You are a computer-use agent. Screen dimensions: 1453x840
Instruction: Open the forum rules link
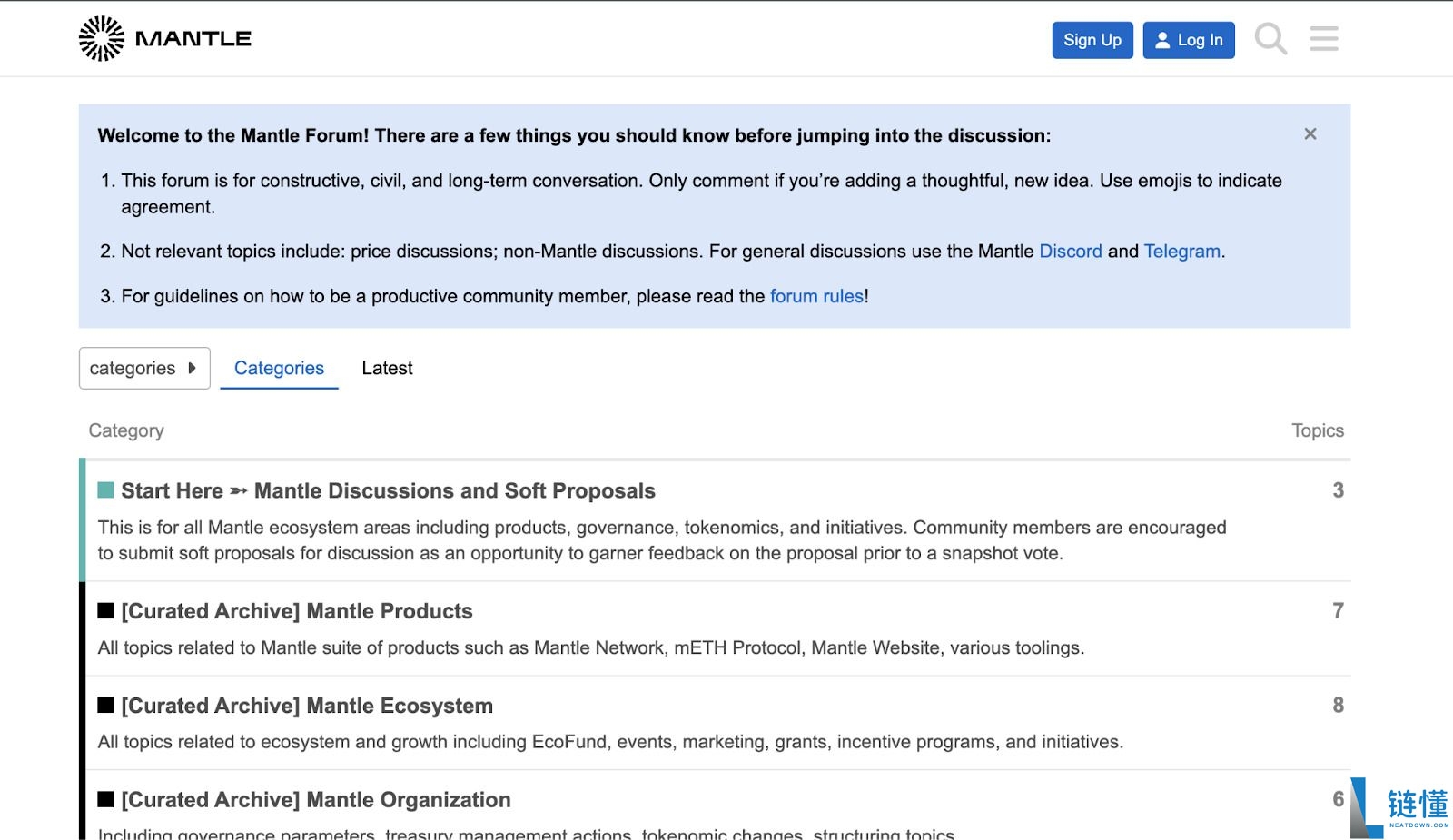coord(817,296)
